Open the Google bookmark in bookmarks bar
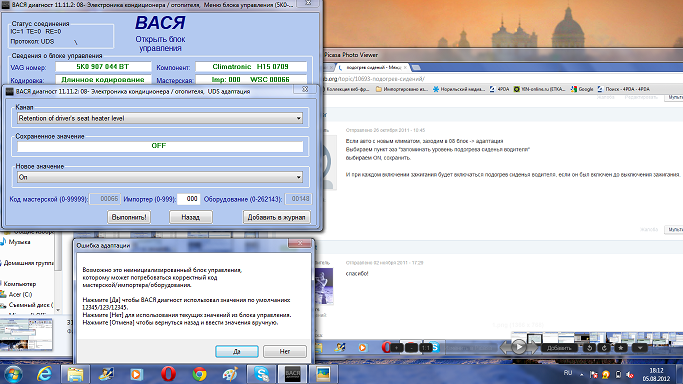This screenshot has height=384, width=683. (582, 89)
